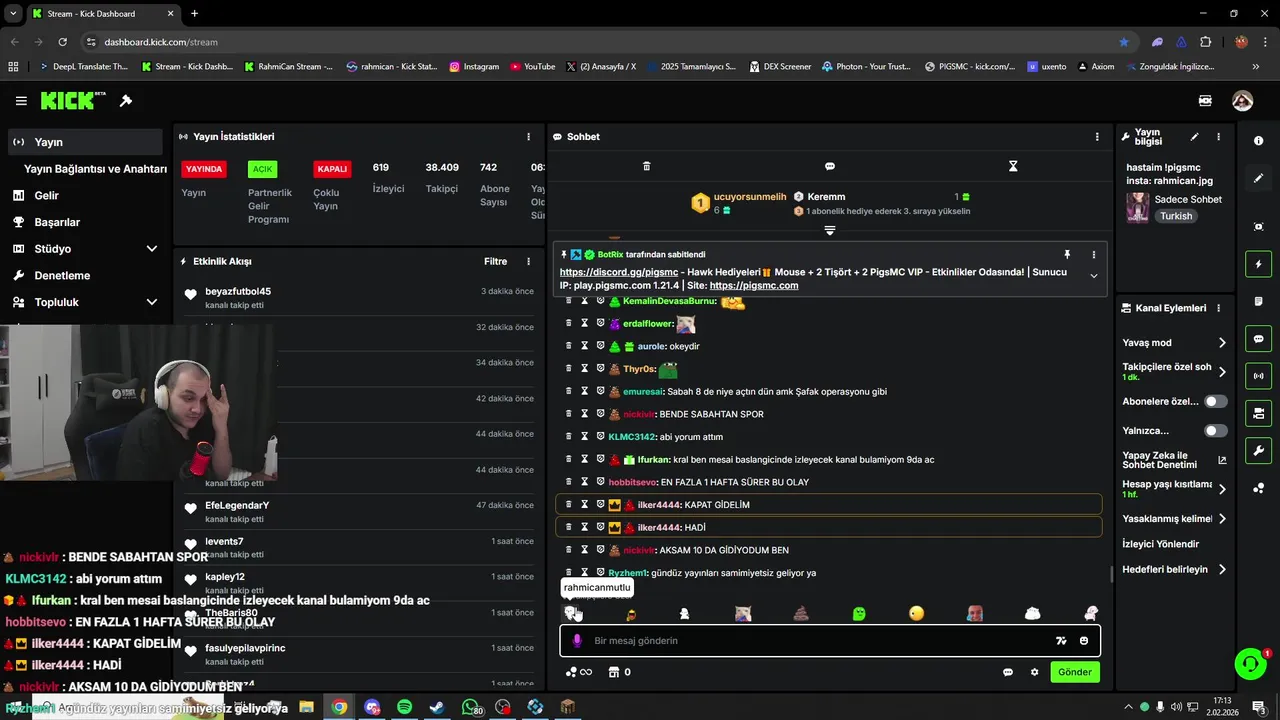The image size is (1280, 720).
Task: Click the document notes icon in right sidebar
Action: 1258,302
